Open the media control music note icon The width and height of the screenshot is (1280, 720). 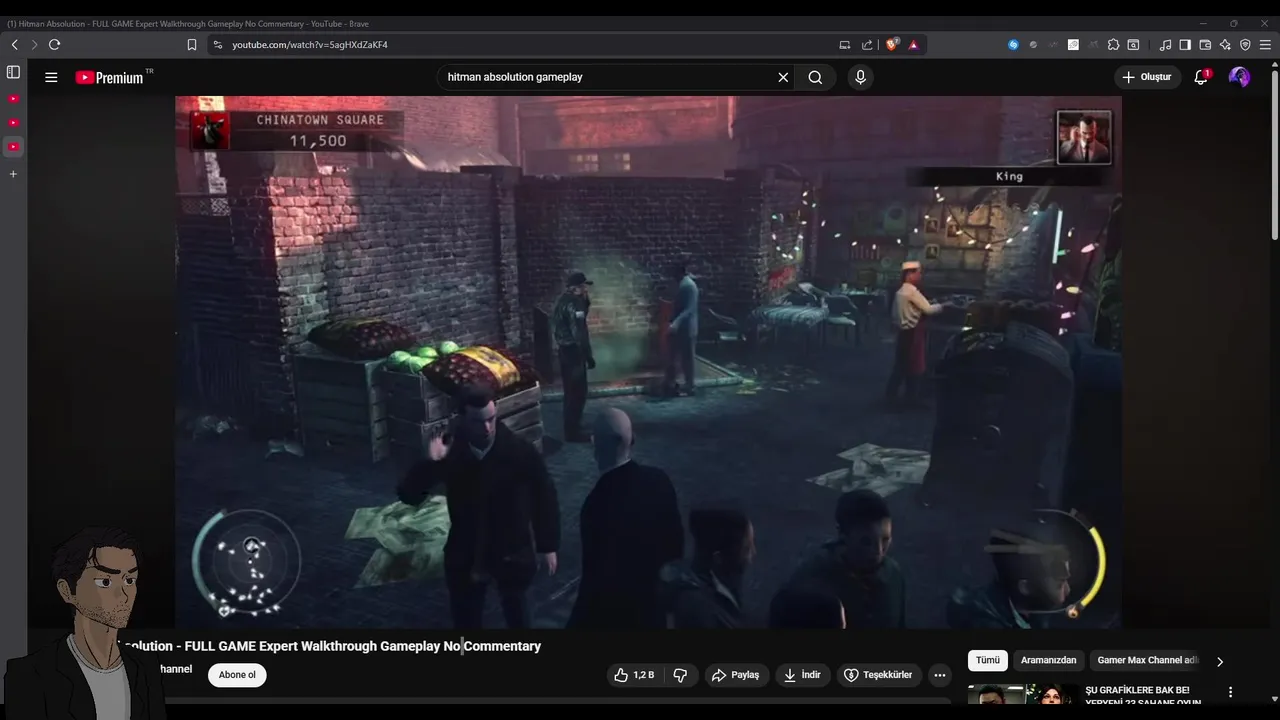[x=1165, y=45]
